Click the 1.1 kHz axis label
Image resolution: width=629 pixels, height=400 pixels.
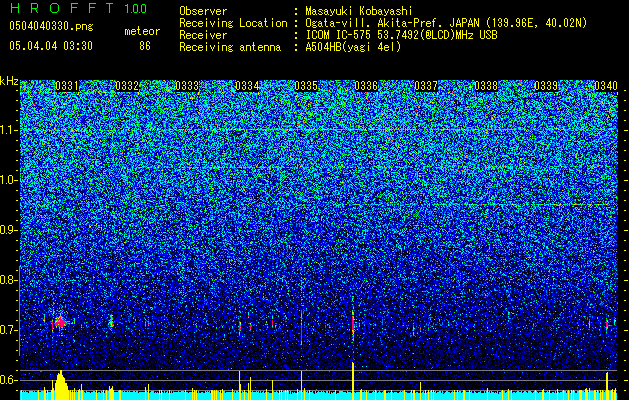[x=8, y=130]
